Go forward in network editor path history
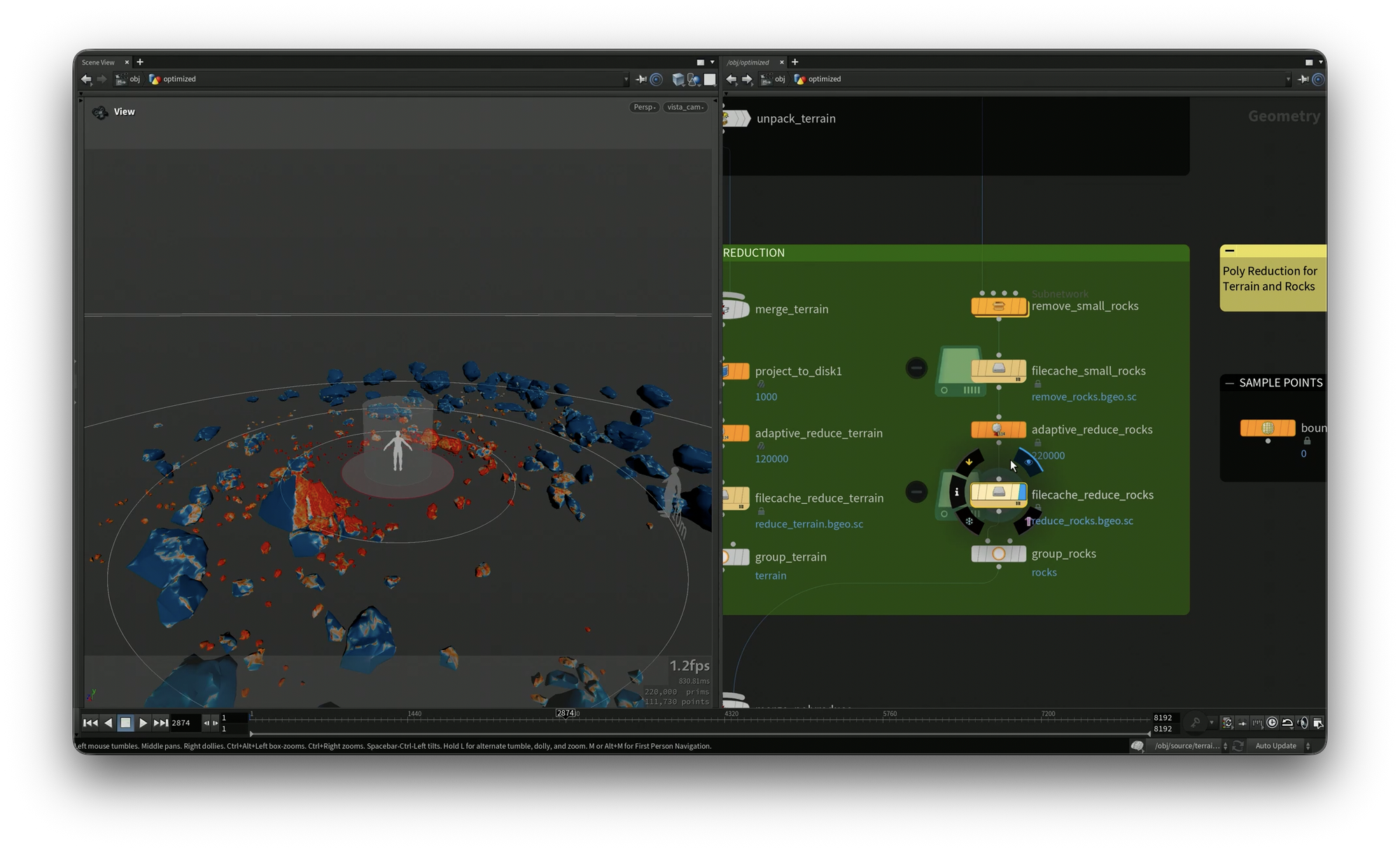 pyautogui.click(x=747, y=79)
